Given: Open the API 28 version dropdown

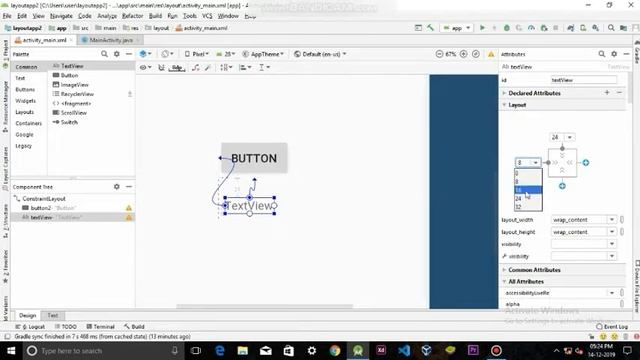Looking at the screenshot, I should coord(226,54).
